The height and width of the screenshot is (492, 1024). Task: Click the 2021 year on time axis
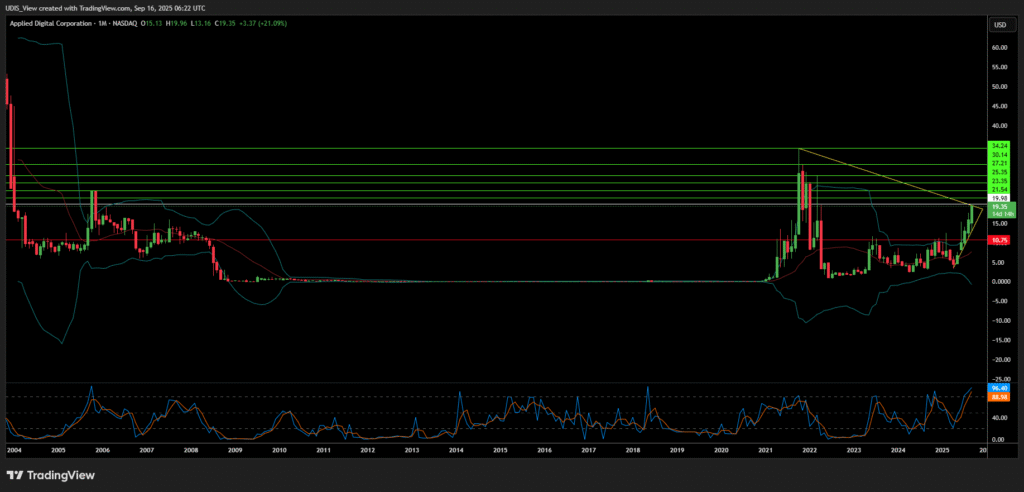765,451
